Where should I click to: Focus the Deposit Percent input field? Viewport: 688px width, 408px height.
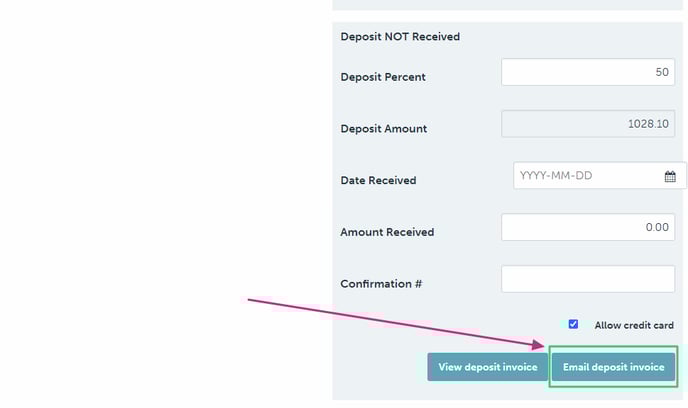click(587, 73)
